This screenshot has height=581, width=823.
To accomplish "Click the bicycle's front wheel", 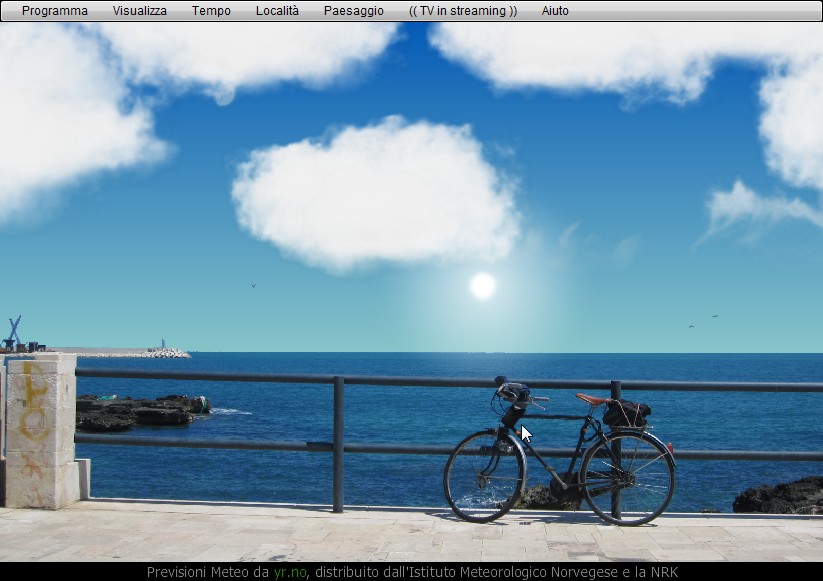I will (x=484, y=476).
